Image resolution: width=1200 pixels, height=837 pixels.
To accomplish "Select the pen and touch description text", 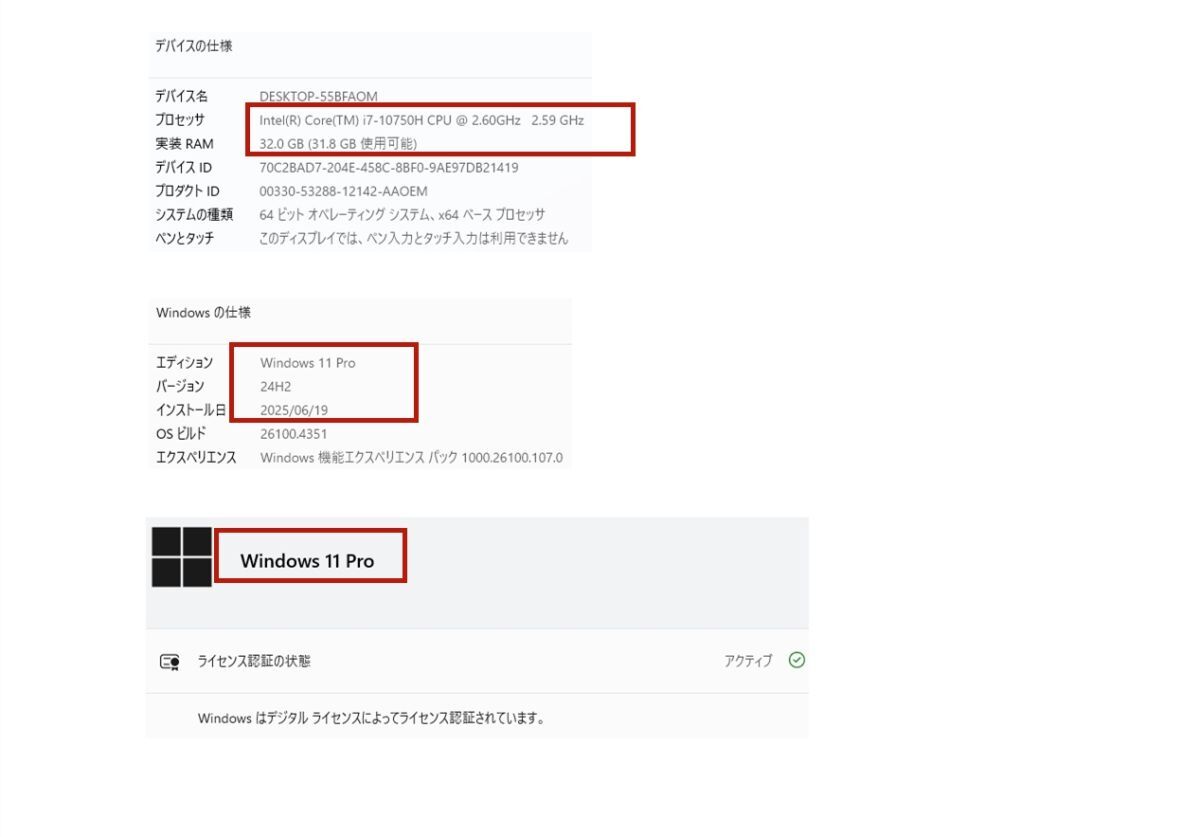I will [x=413, y=239].
